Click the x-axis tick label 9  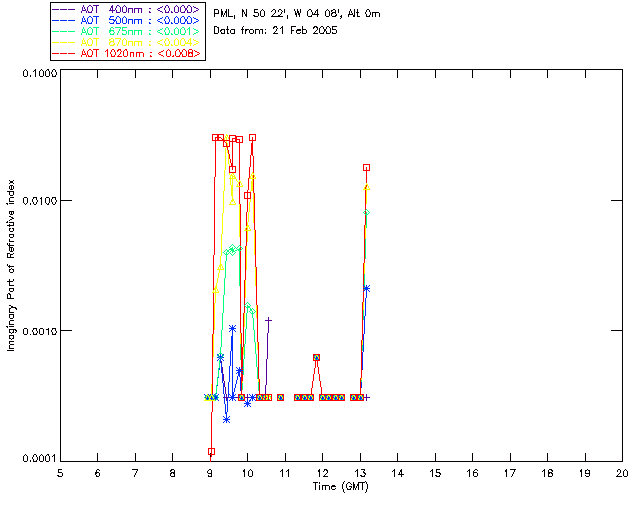click(x=210, y=474)
